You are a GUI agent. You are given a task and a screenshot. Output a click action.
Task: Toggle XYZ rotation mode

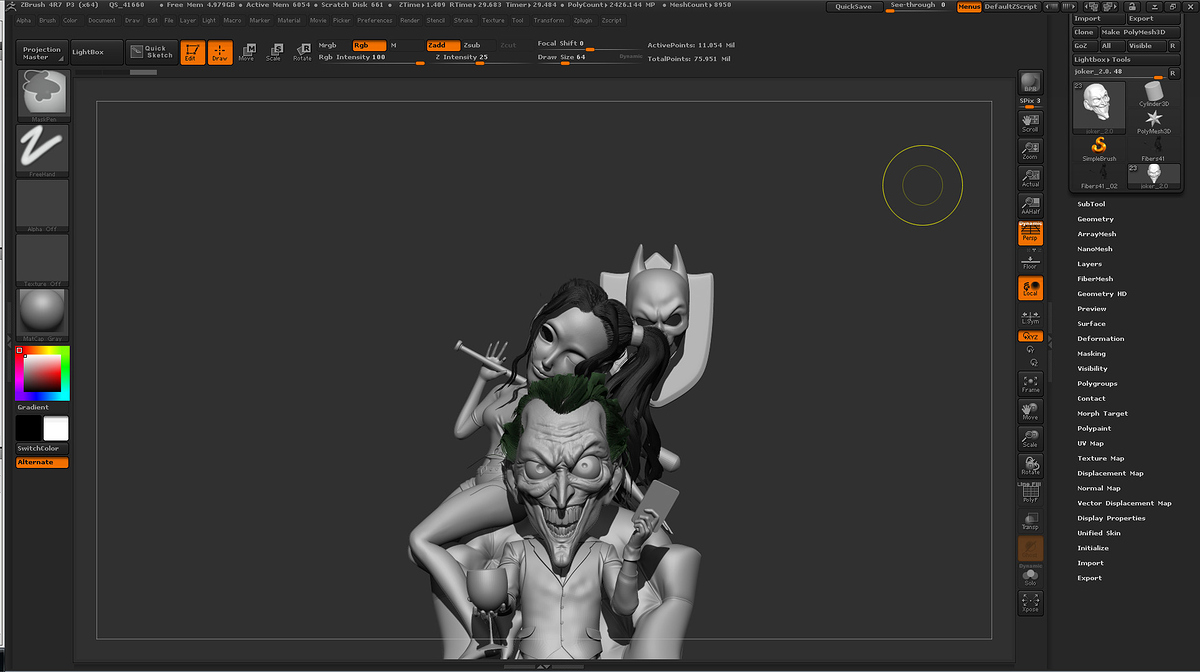click(x=1030, y=337)
